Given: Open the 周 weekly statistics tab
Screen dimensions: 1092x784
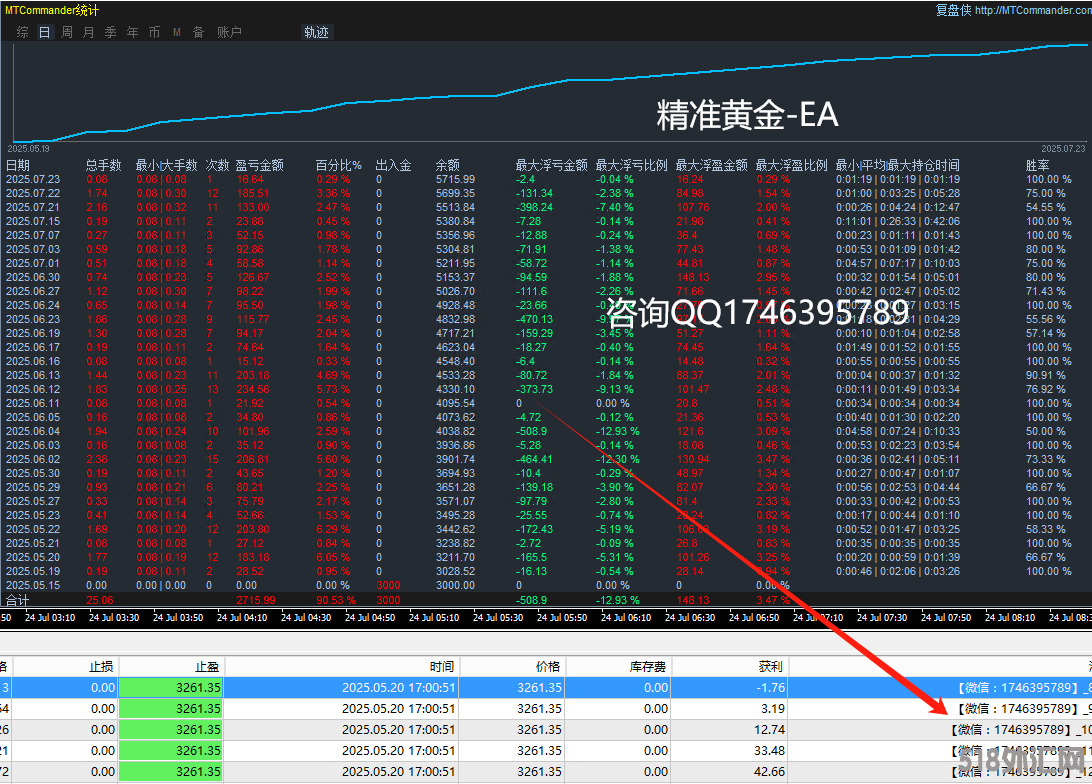Looking at the screenshot, I should 66,32.
